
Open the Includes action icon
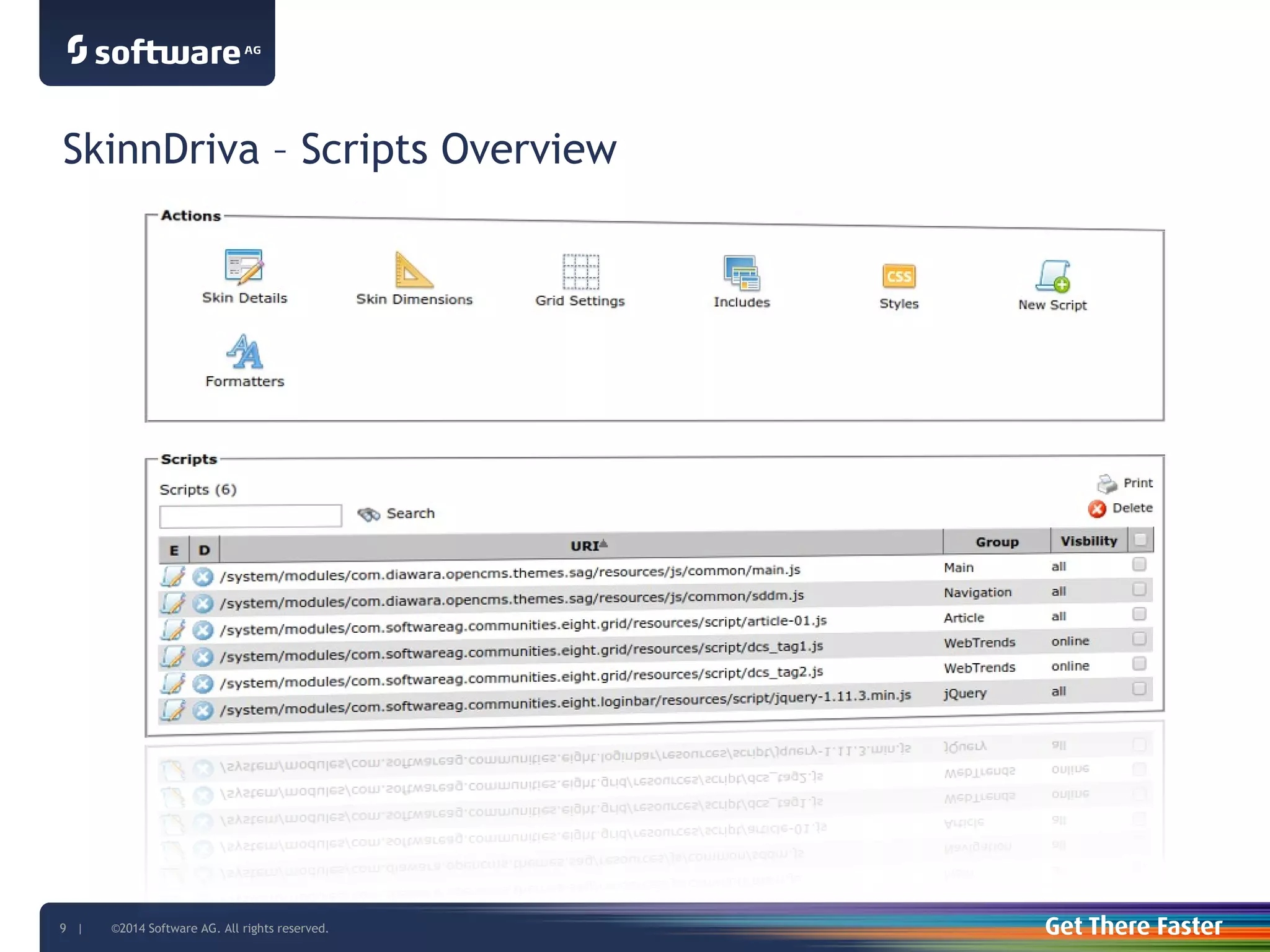pyautogui.click(x=742, y=273)
